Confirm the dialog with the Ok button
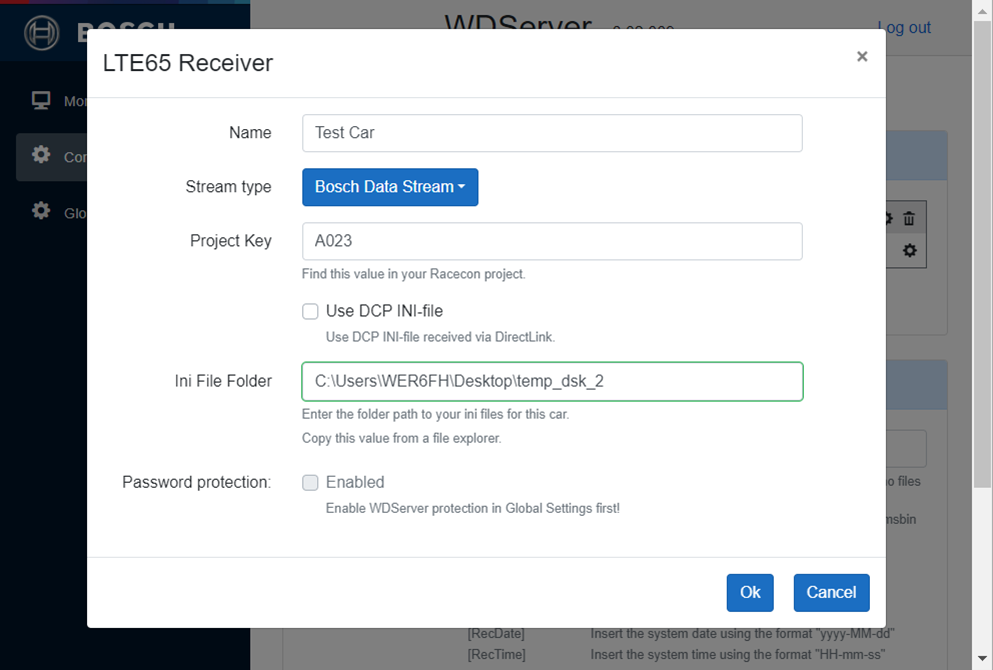993x670 pixels. (750, 592)
